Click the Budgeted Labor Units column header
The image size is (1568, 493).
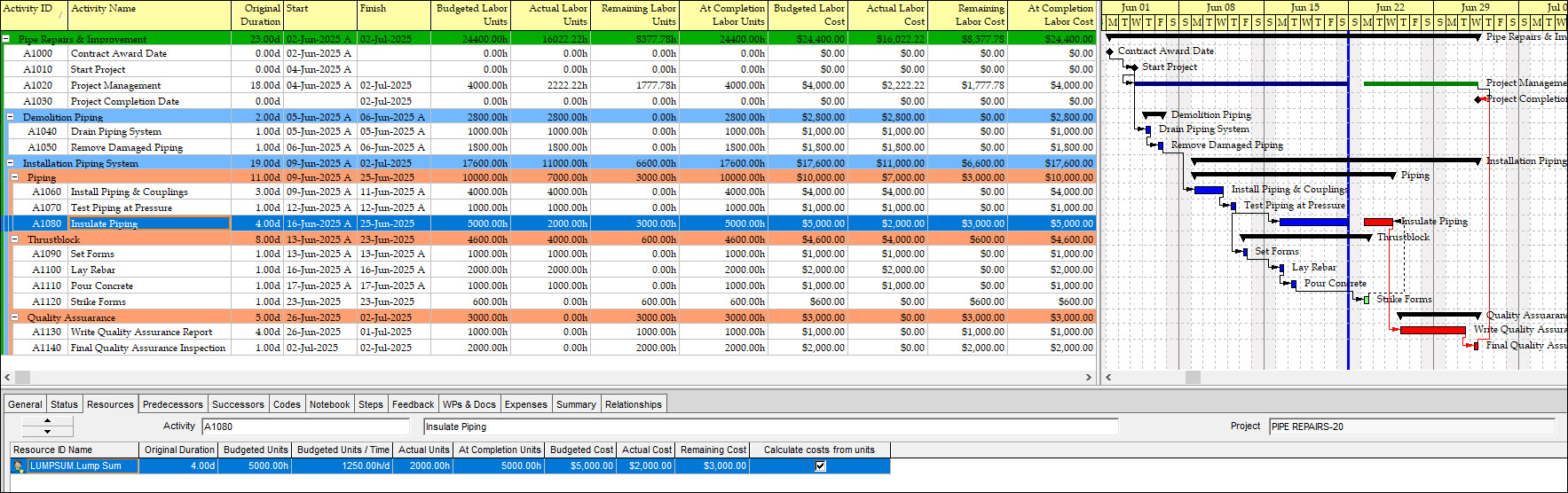point(470,15)
